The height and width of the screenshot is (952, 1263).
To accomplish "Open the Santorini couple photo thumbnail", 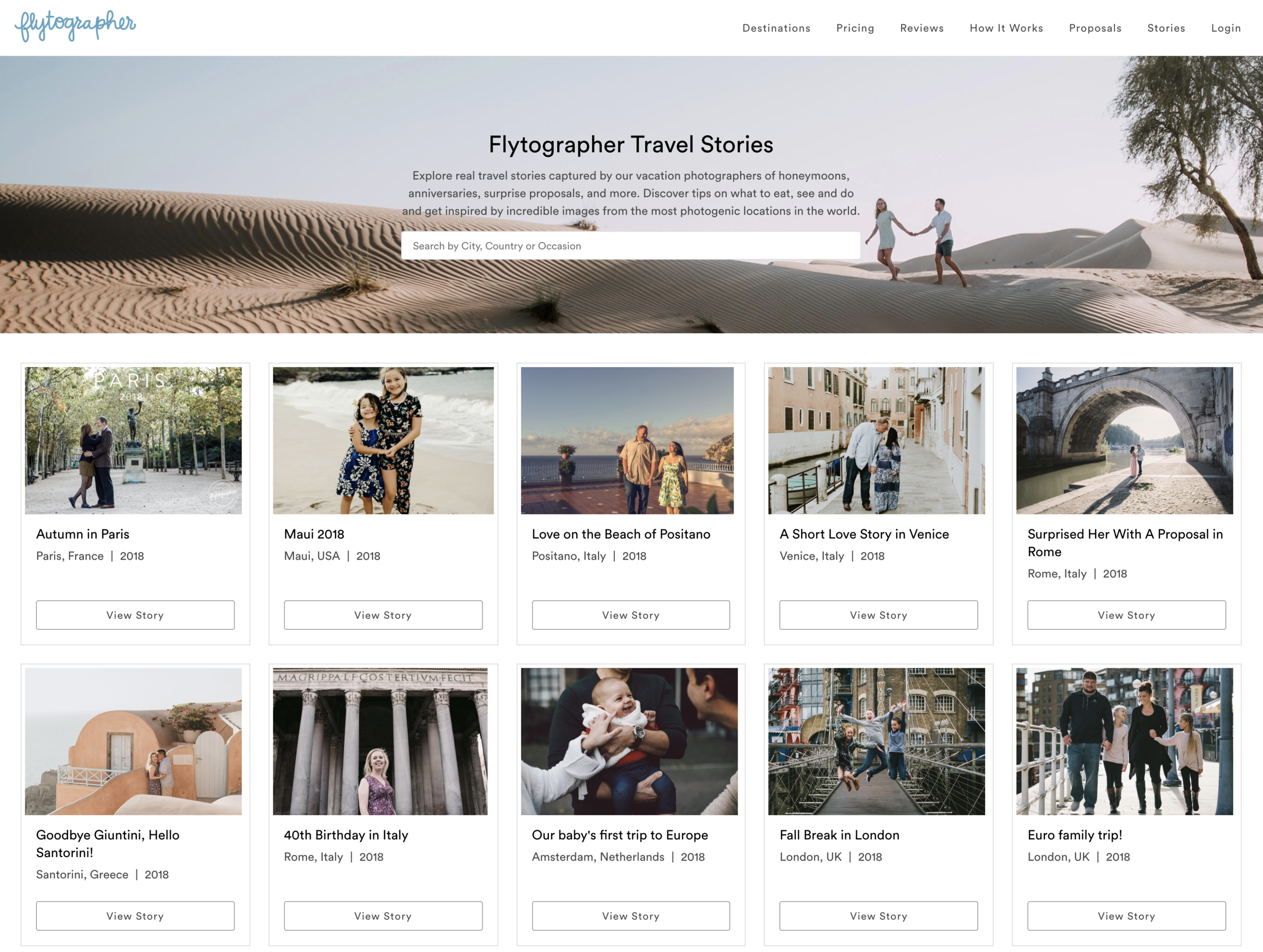I will click(133, 741).
